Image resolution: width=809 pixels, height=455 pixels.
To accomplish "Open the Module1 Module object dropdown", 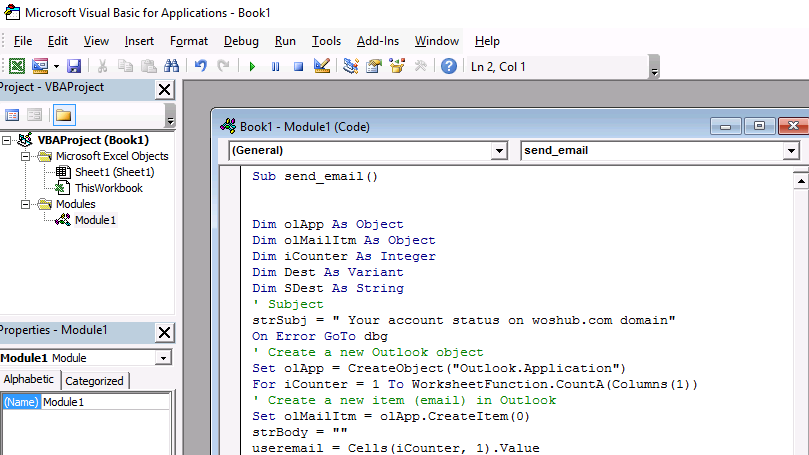I will [164, 358].
